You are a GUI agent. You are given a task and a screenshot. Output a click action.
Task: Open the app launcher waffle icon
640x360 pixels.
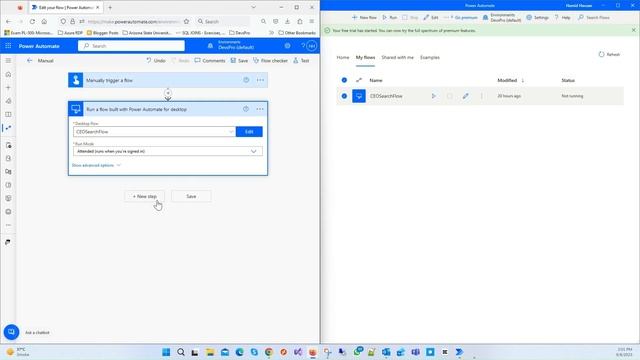8,46
